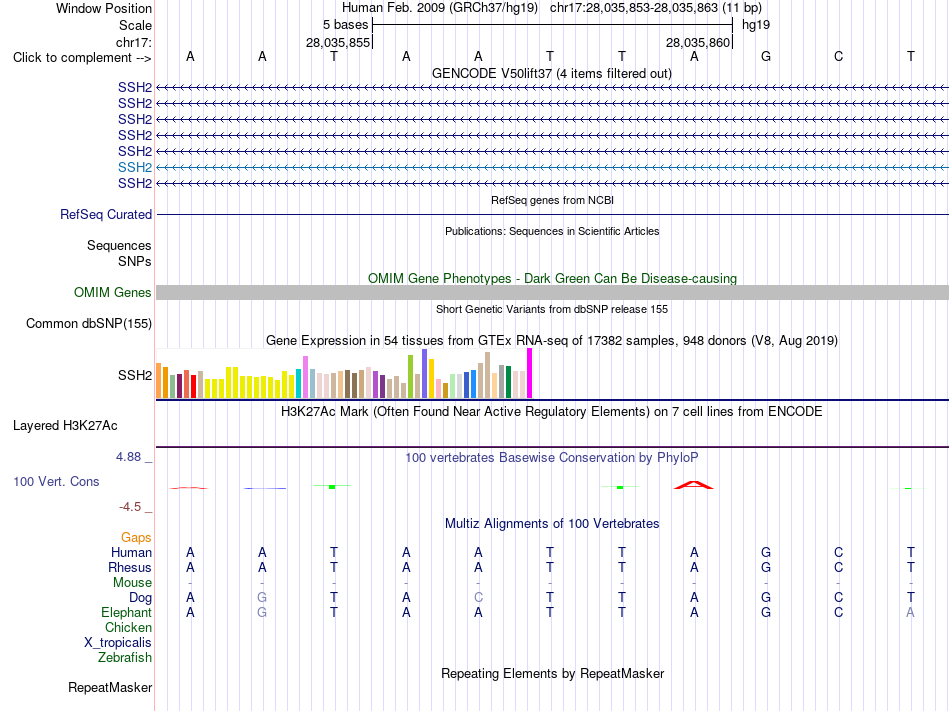
Task: Open the H3K27Ac Mark track title
Action: pyautogui.click(x=552, y=411)
